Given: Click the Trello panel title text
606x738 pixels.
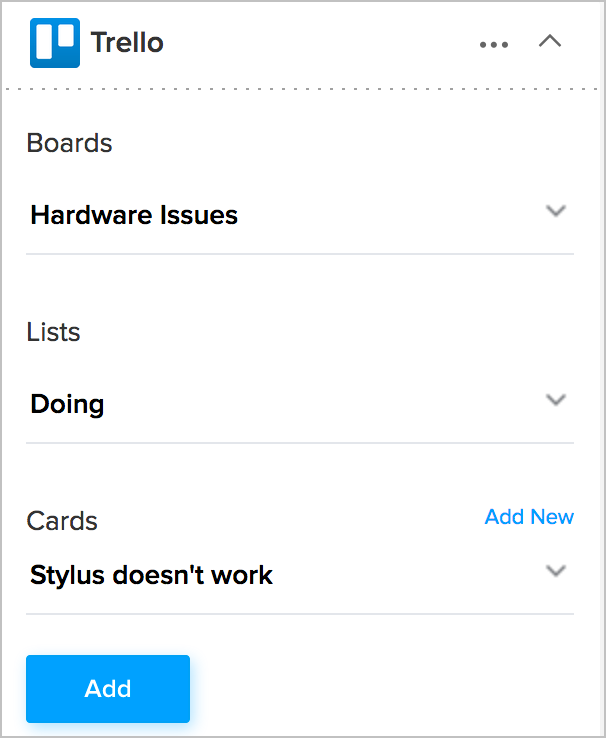Looking at the screenshot, I should click(x=127, y=43).
